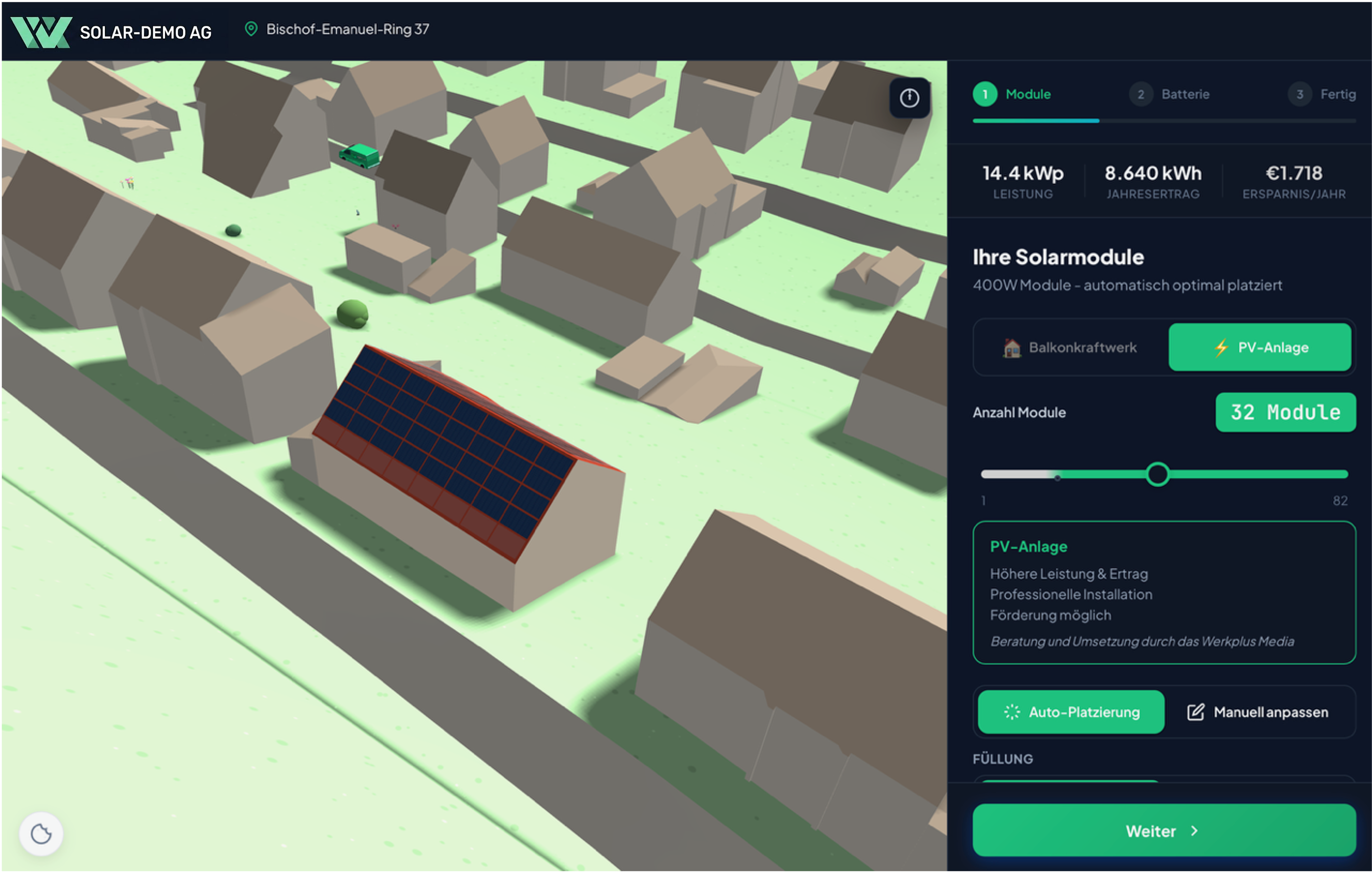1372x873 pixels.
Task: Click the lightning bolt icon on PV-Anlage
Action: [x=1221, y=348]
